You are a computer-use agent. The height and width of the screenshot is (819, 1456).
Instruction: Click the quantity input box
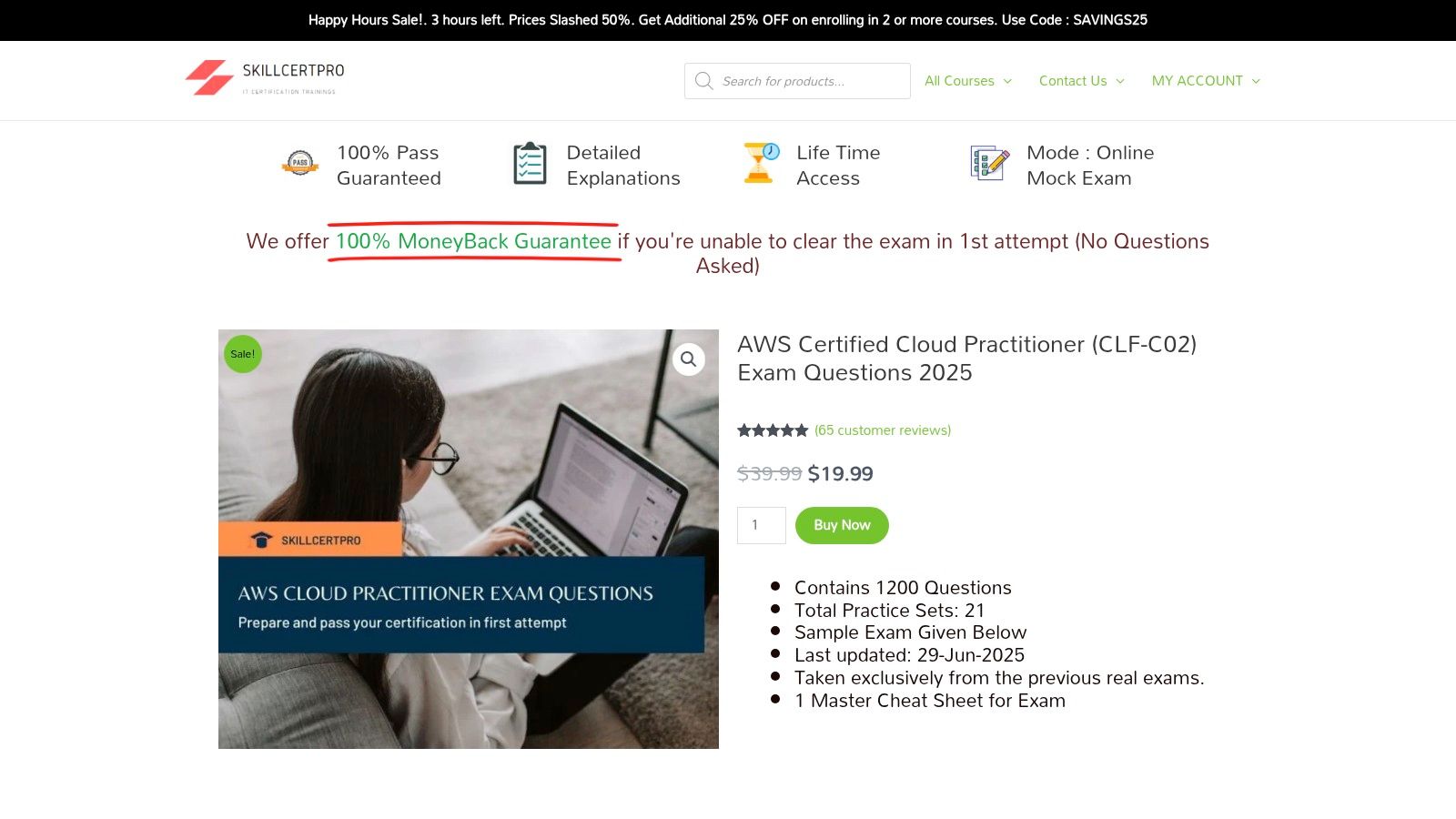point(761,525)
